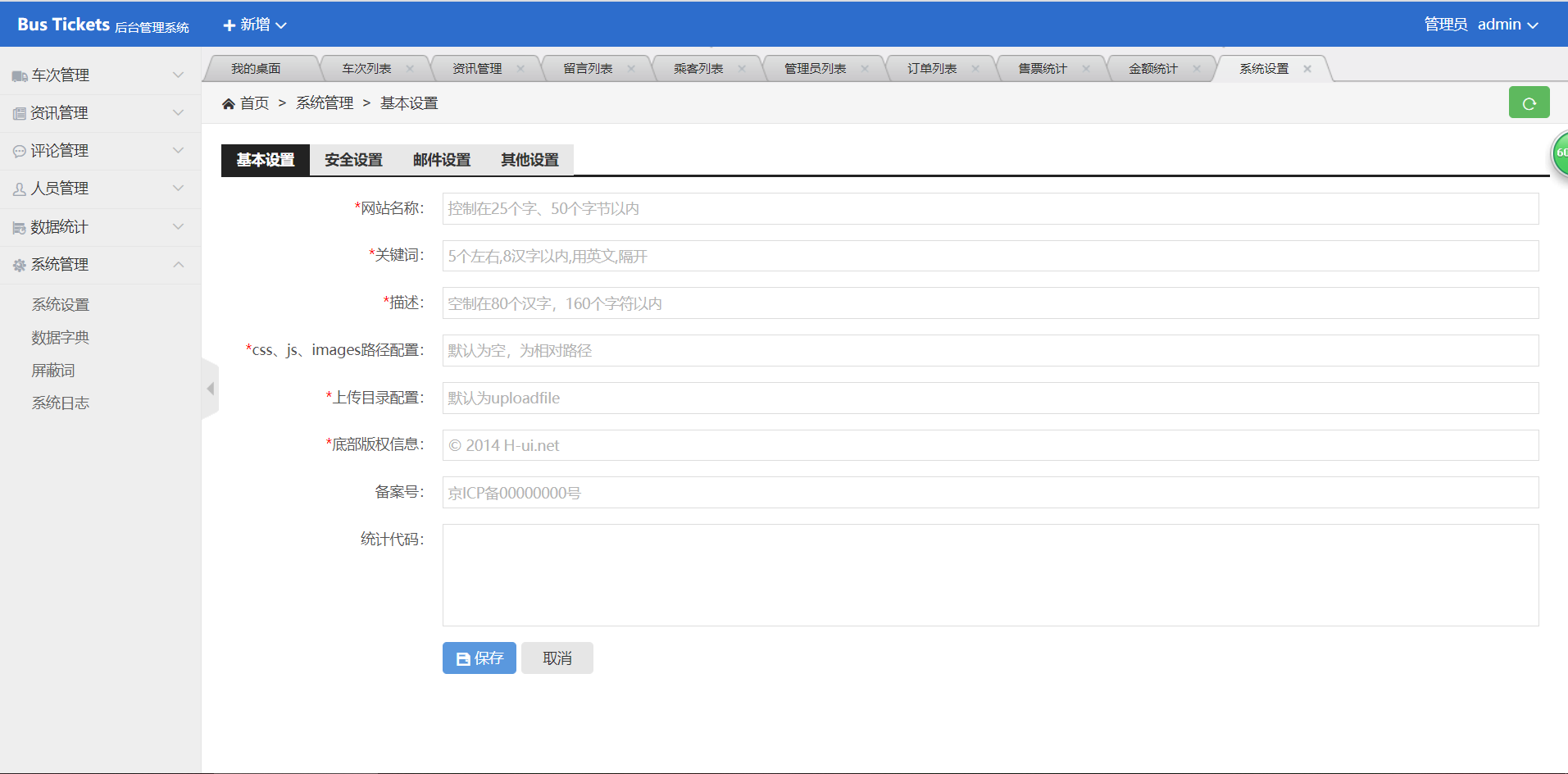Viewport: 1568px width, 774px height.
Task: Open the 新增 dropdown in header
Action: [255, 25]
